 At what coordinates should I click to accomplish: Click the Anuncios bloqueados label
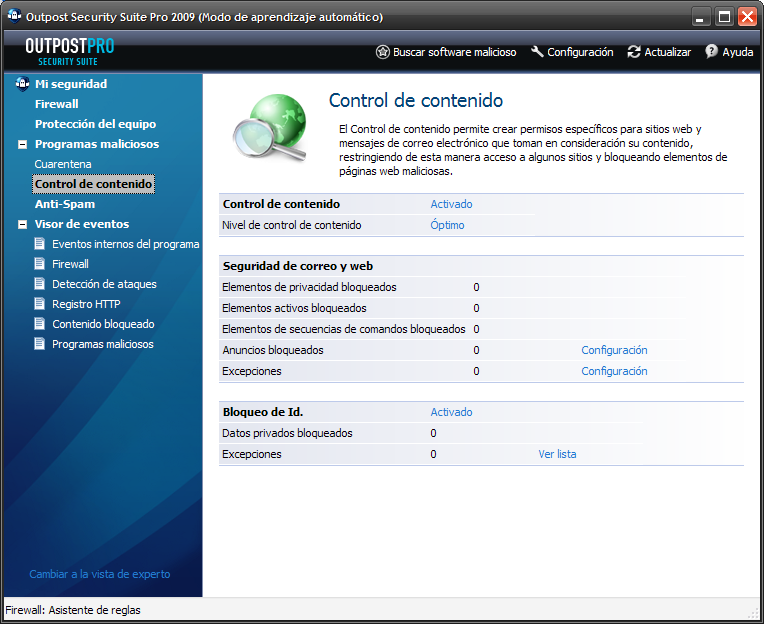273,350
